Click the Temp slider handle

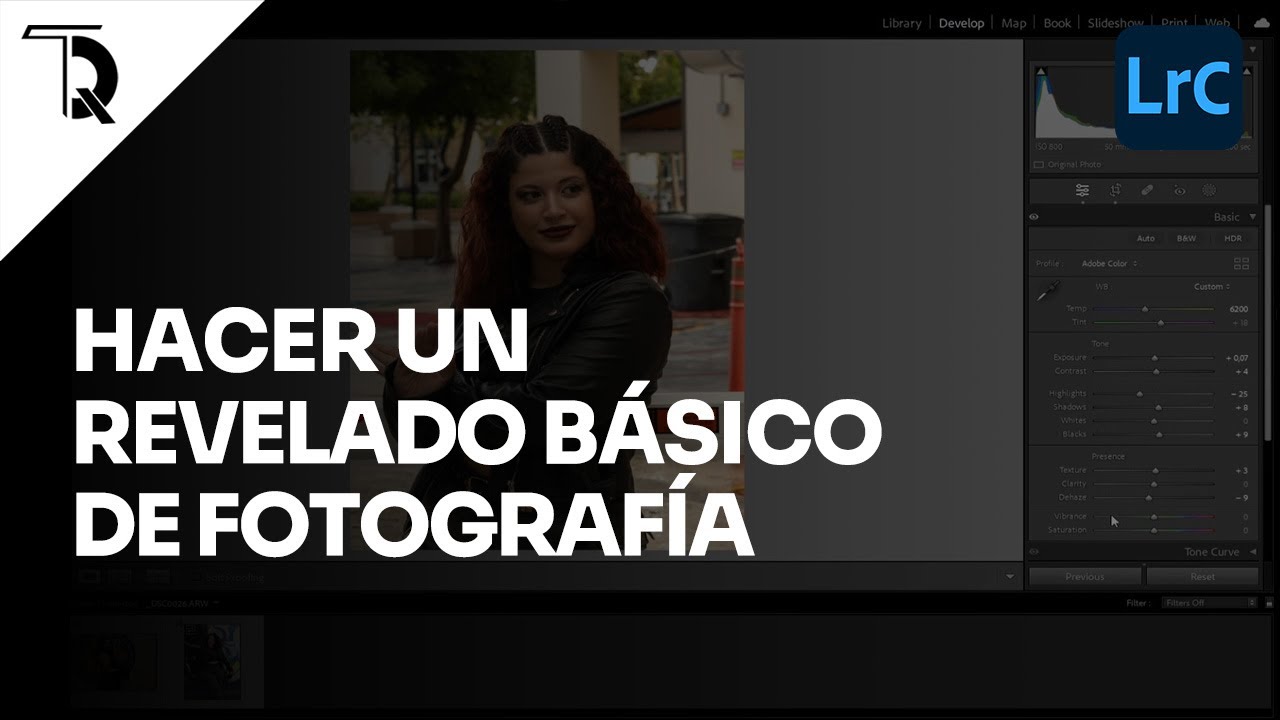click(x=1145, y=310)
